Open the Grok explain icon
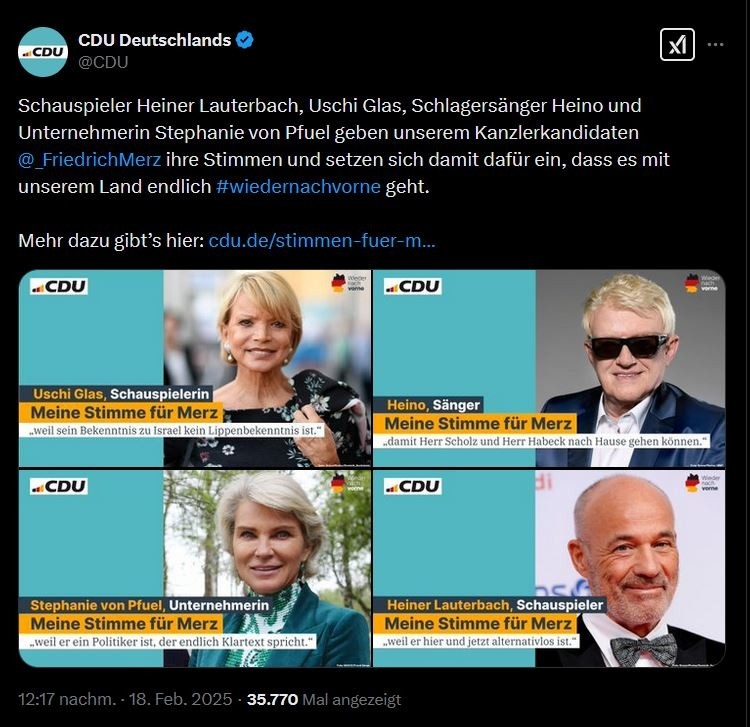 tap(677, 44)
